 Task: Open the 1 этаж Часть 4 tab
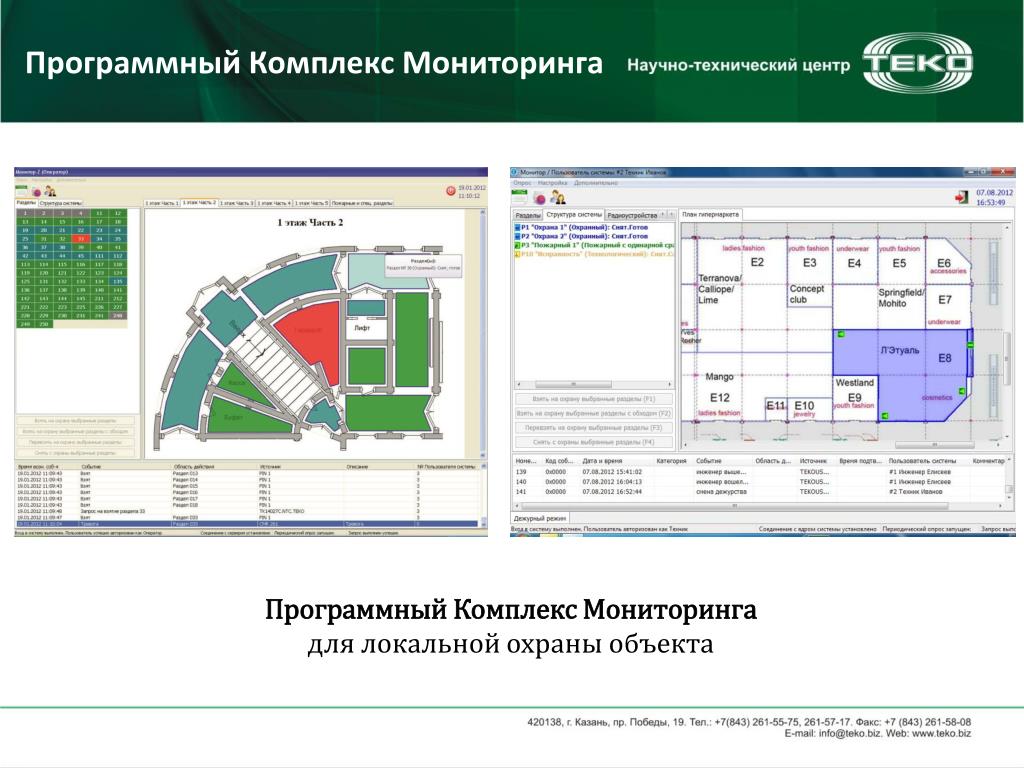(x=274, y=203)
